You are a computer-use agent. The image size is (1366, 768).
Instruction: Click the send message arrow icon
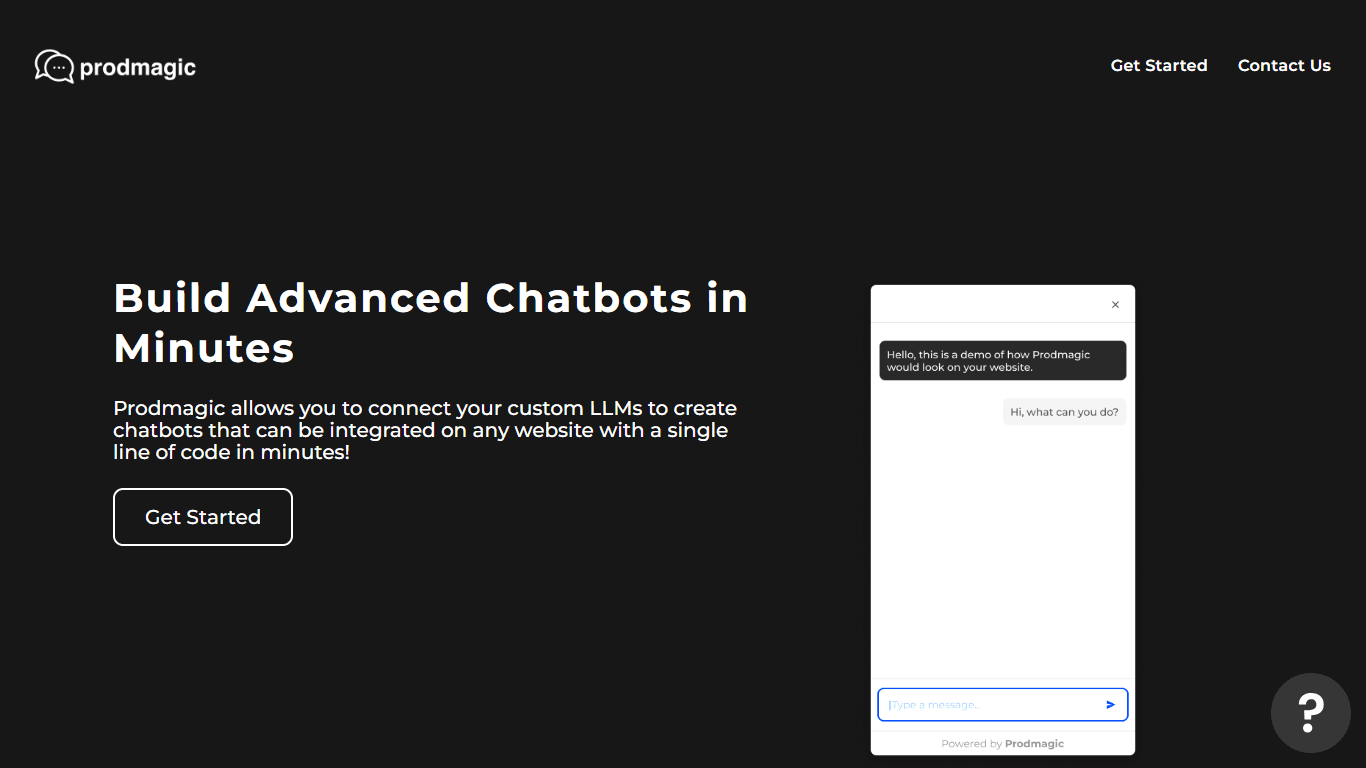pos(1110,705)
